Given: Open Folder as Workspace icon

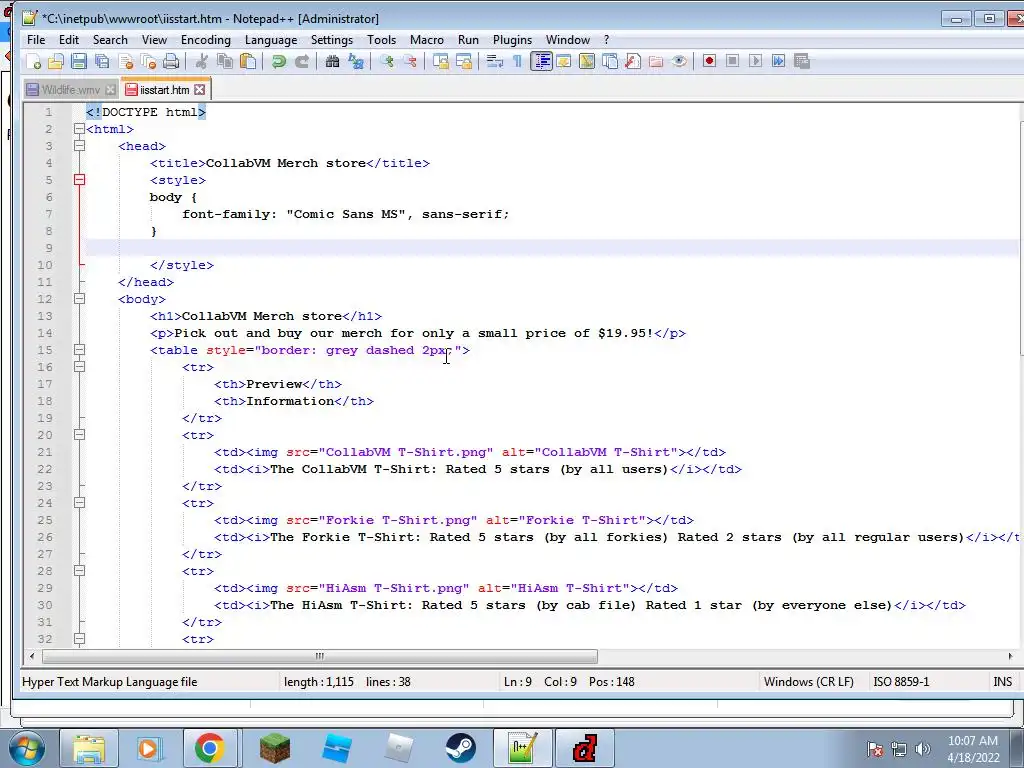Looking at the screenshot, I should tap(656, 61).
